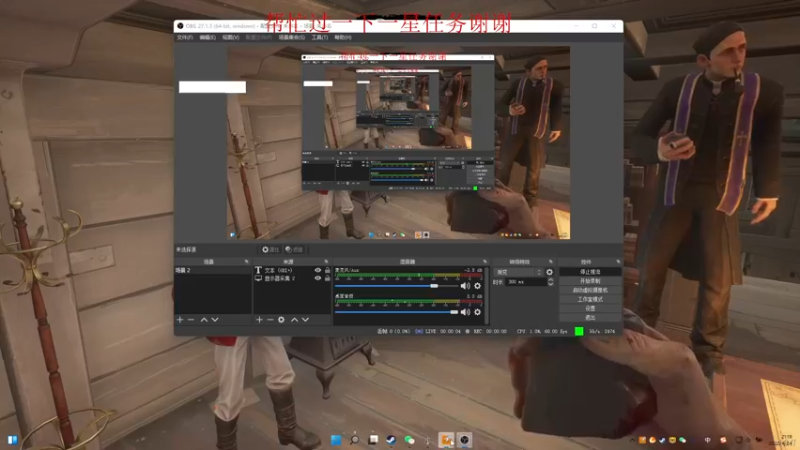Undock the Scenes panel via its header icon

(246, 262)
